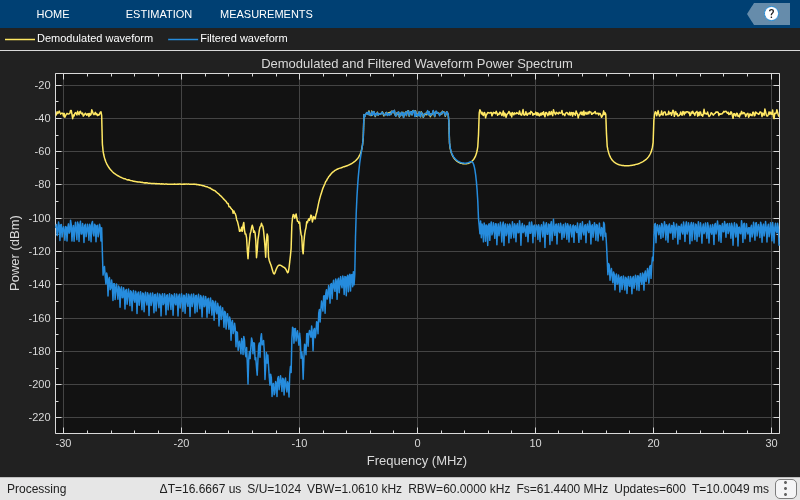
Task: Open the ESTIMATION tab
Action: click(x=159, y=14)
